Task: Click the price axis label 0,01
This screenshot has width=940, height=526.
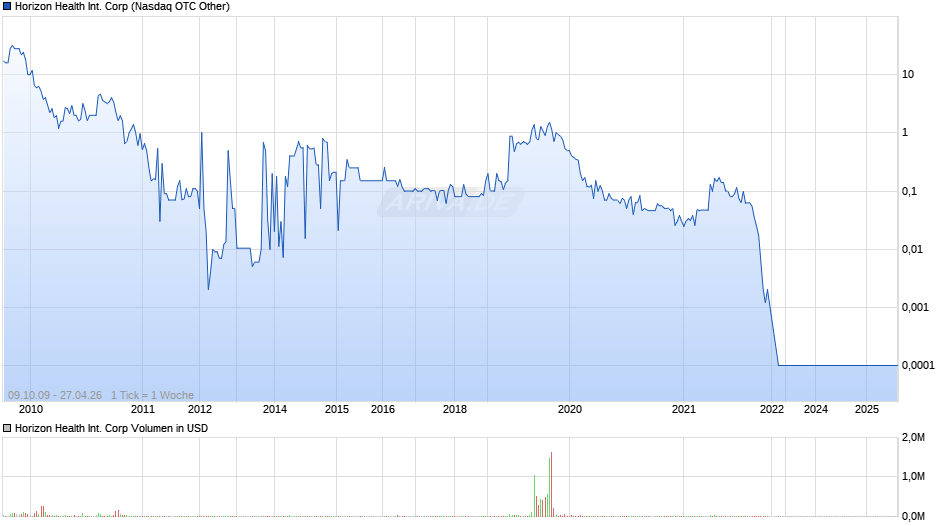Action: [x=912, y=249]
